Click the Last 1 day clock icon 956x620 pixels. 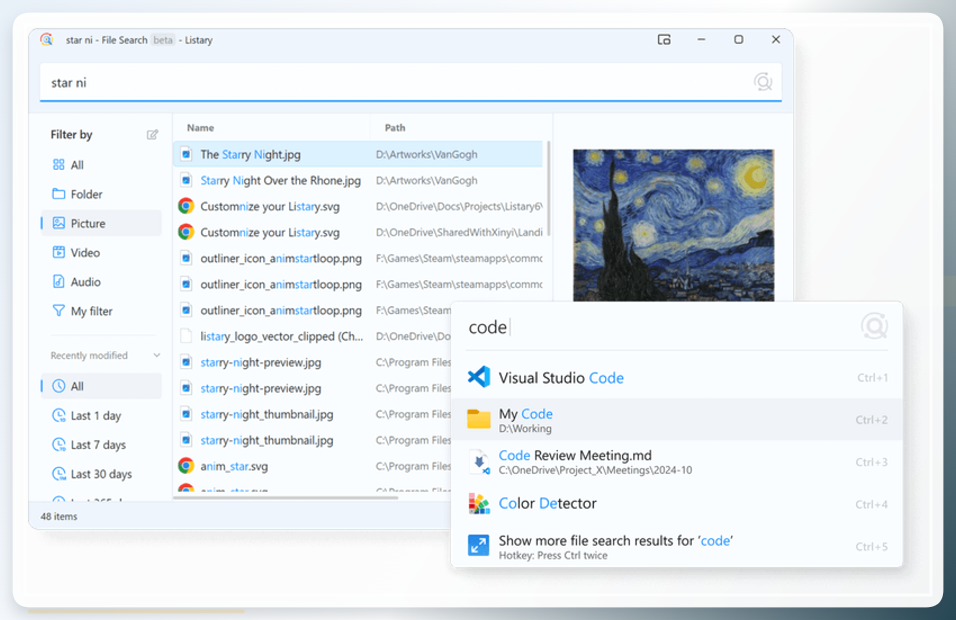59,415
